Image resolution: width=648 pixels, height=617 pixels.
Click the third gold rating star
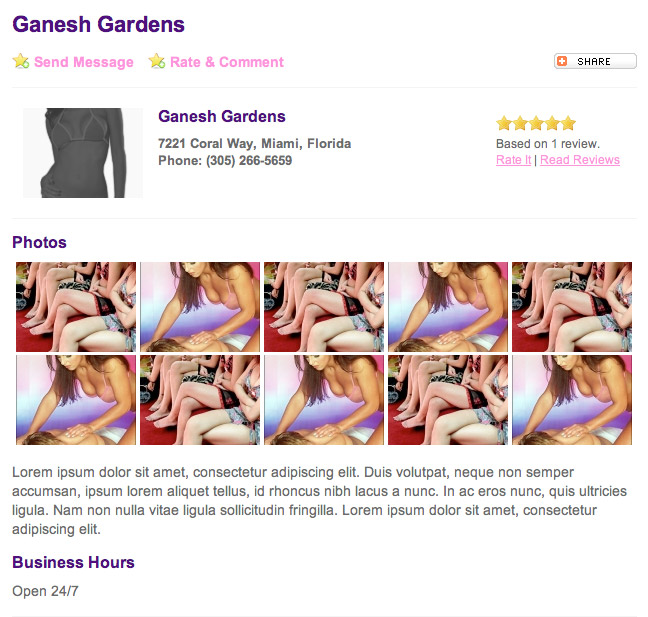click(x=536, y=123)
